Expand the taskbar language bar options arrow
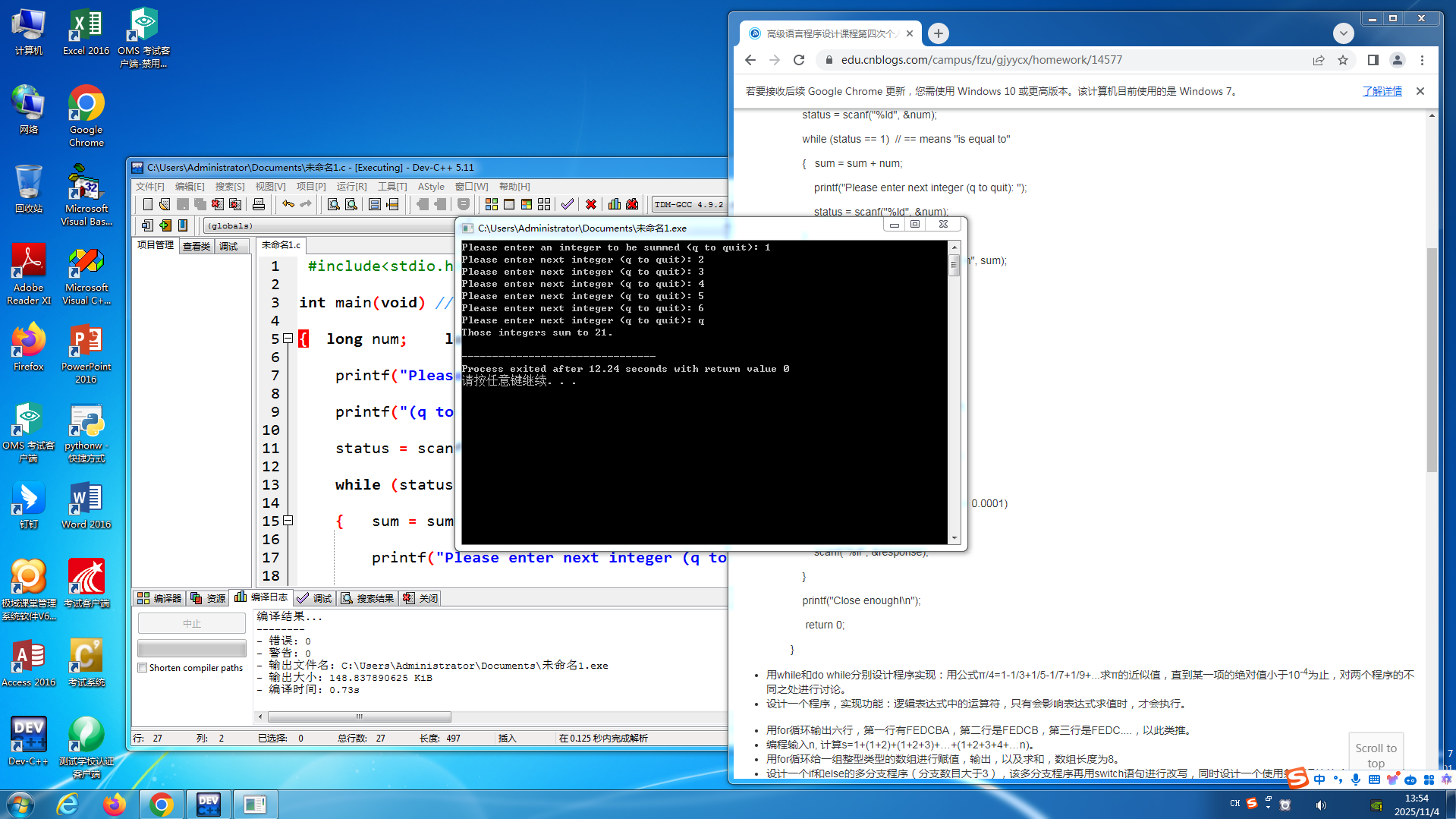 pos(1268,808)
